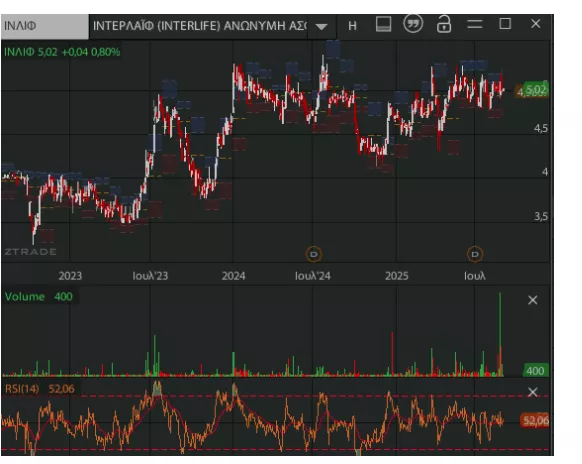The width and height of the screenshot is (582, 464).
Task: Click the 4,5 price axis label
Action: tap(541, 128)
